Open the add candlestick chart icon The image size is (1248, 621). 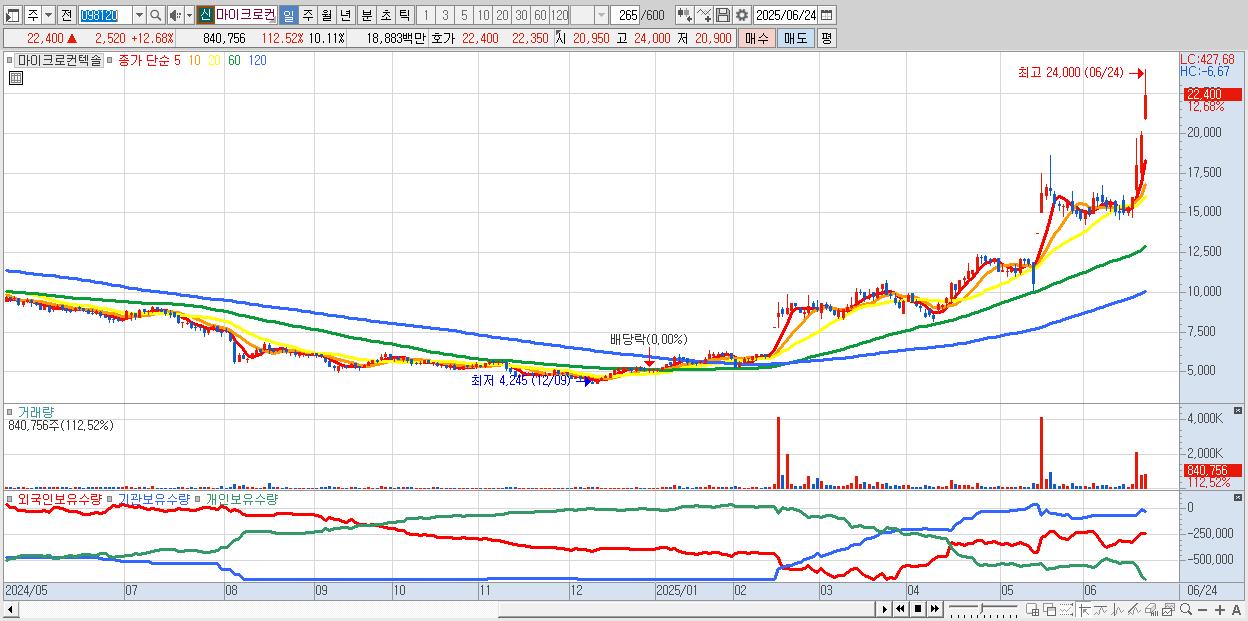click(685, 15)
